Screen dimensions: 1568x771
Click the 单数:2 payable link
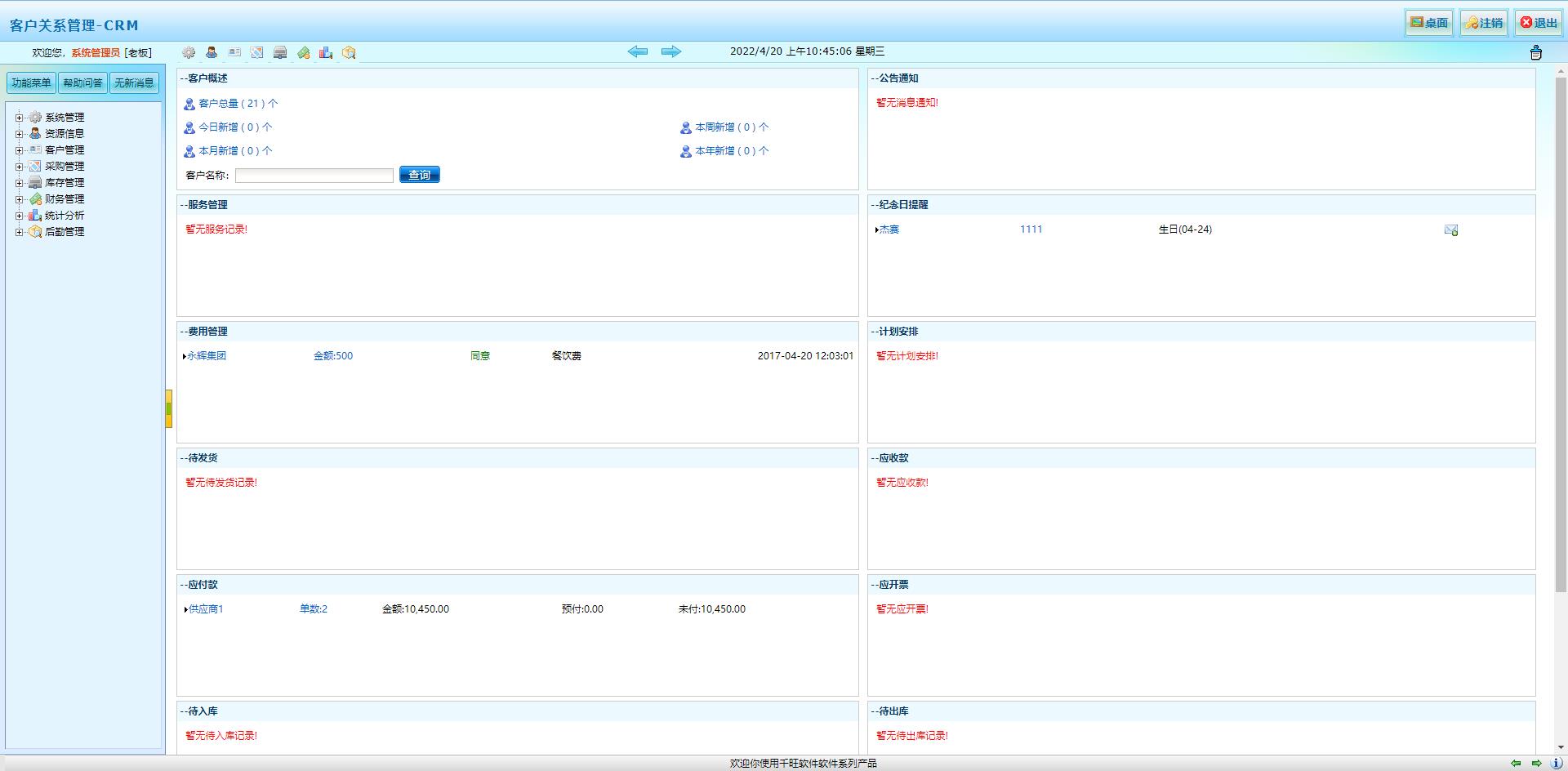coord(314,609)
